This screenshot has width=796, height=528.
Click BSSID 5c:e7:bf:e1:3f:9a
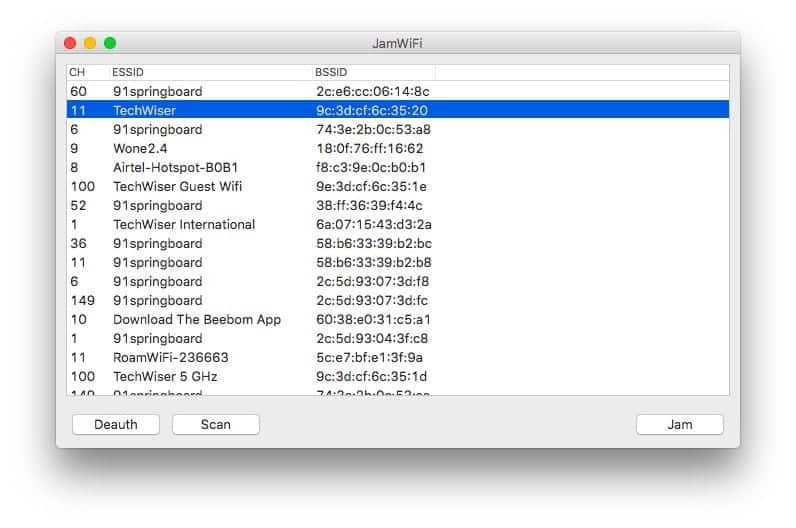[369, 357]
